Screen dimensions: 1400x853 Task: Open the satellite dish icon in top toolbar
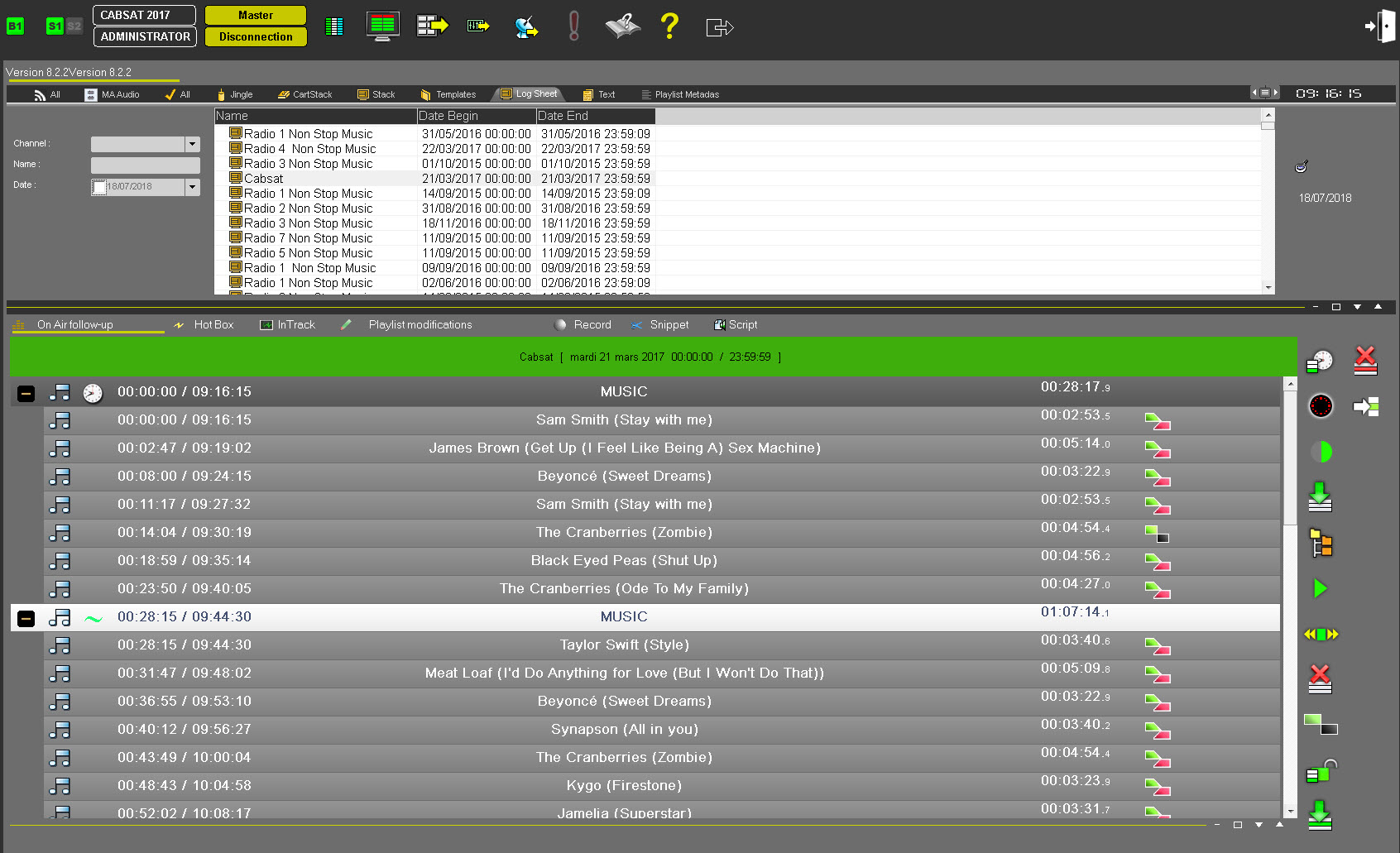(x=525, y=26)
